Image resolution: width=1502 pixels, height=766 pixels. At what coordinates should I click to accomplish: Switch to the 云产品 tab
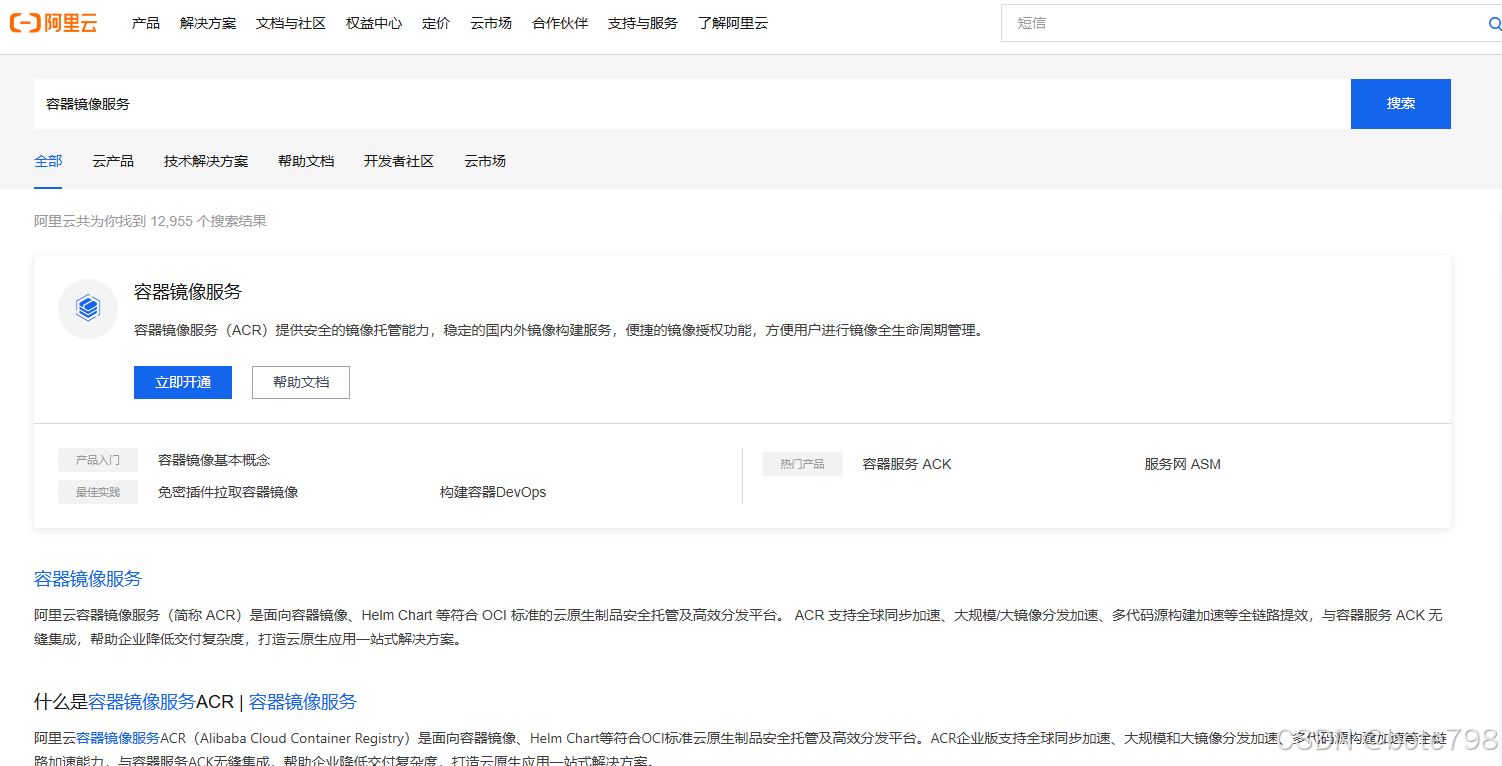113,161
